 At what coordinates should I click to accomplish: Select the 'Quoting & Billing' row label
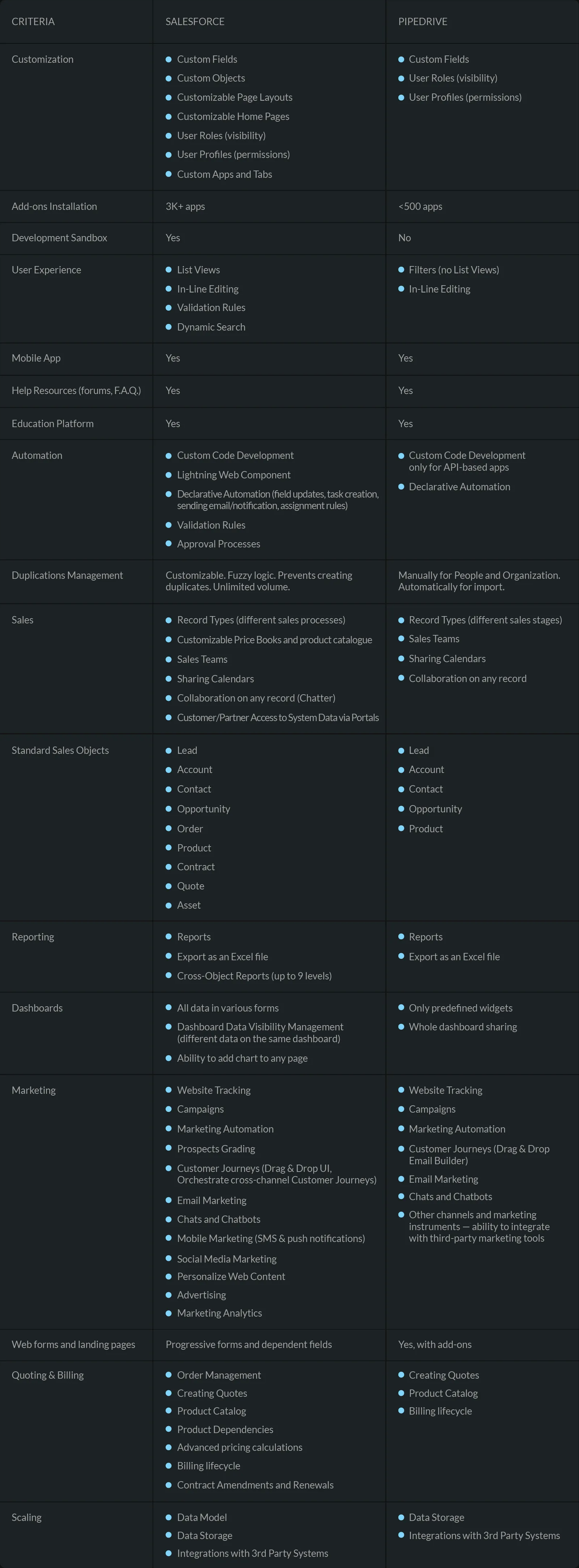(x=47, y=1376)
